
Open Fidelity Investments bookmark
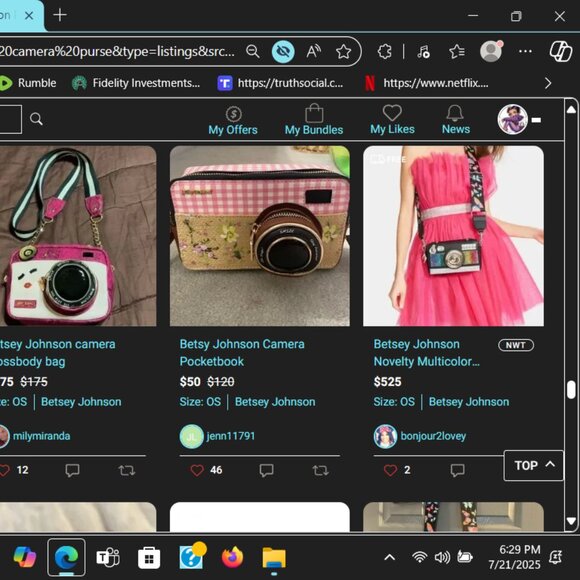click(x=136, y=83)
